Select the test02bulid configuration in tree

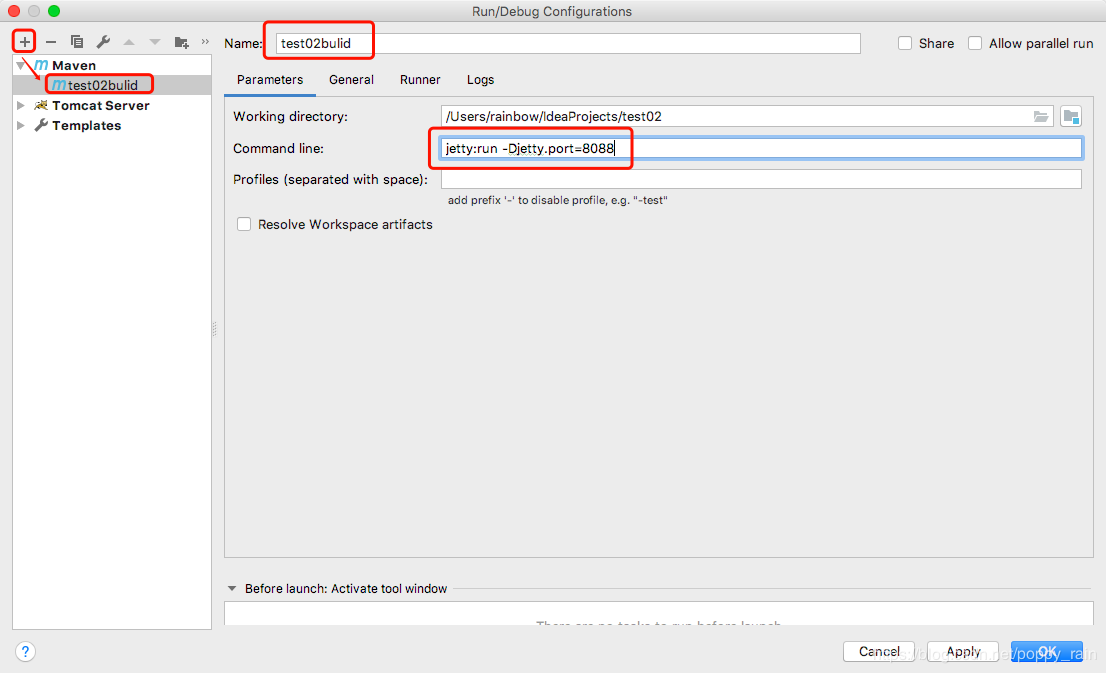click(x=111, y=85)
